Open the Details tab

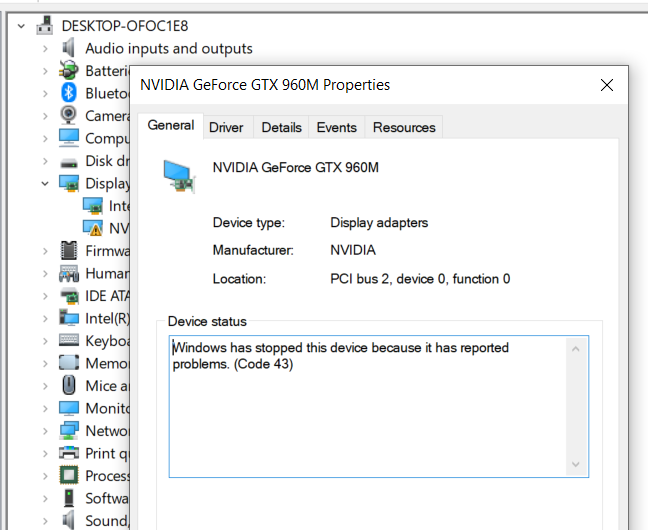[281, 127]
